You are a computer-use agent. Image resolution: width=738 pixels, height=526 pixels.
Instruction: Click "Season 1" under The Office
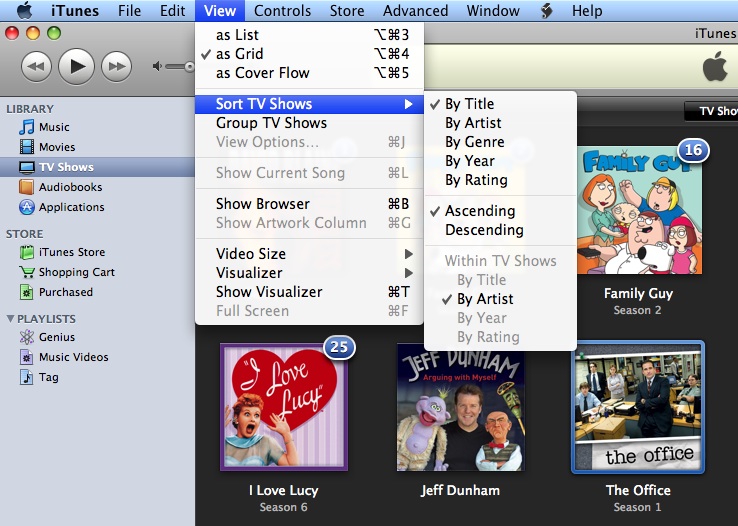coord(637,507)
